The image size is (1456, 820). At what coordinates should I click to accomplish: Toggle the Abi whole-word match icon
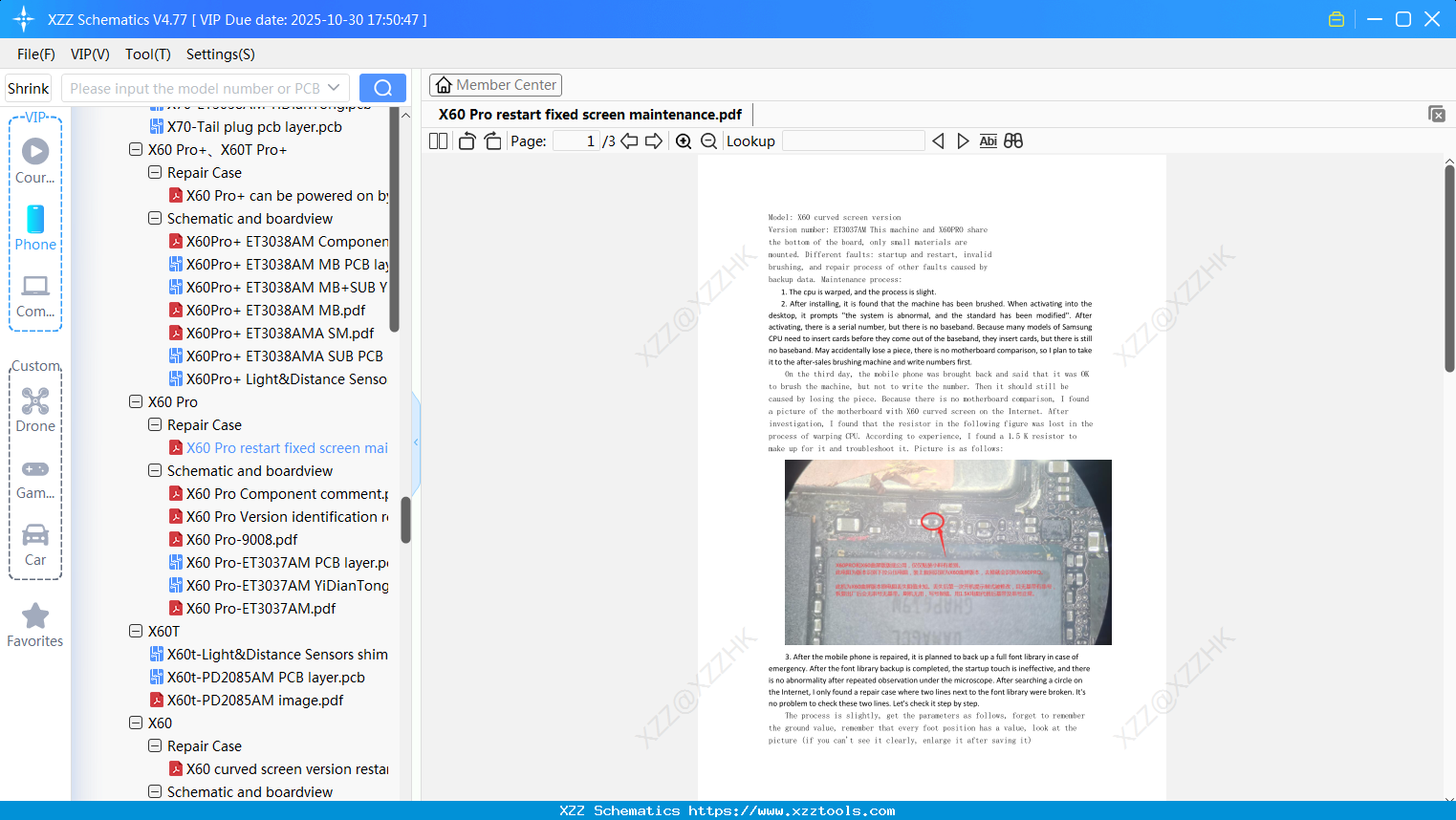pos(989,141)
